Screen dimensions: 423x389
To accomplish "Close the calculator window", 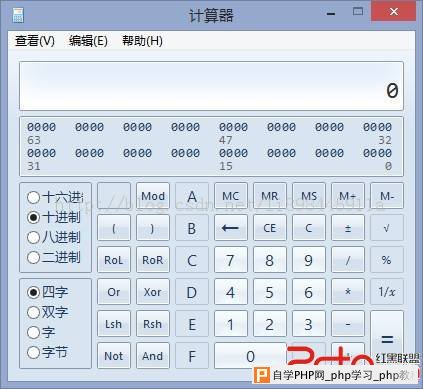I will [394, 12].
